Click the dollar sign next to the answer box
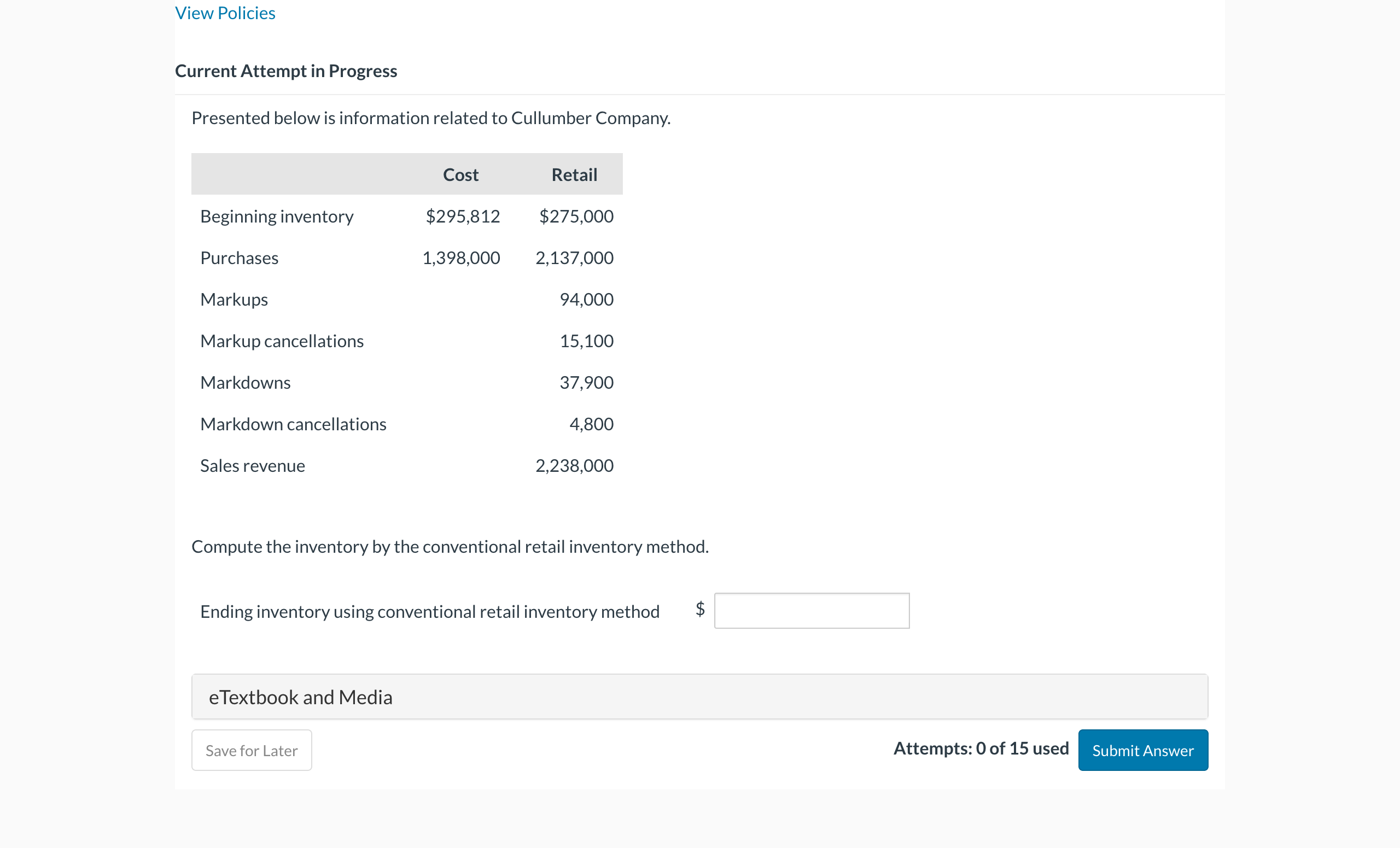 [x=699, y=611]
